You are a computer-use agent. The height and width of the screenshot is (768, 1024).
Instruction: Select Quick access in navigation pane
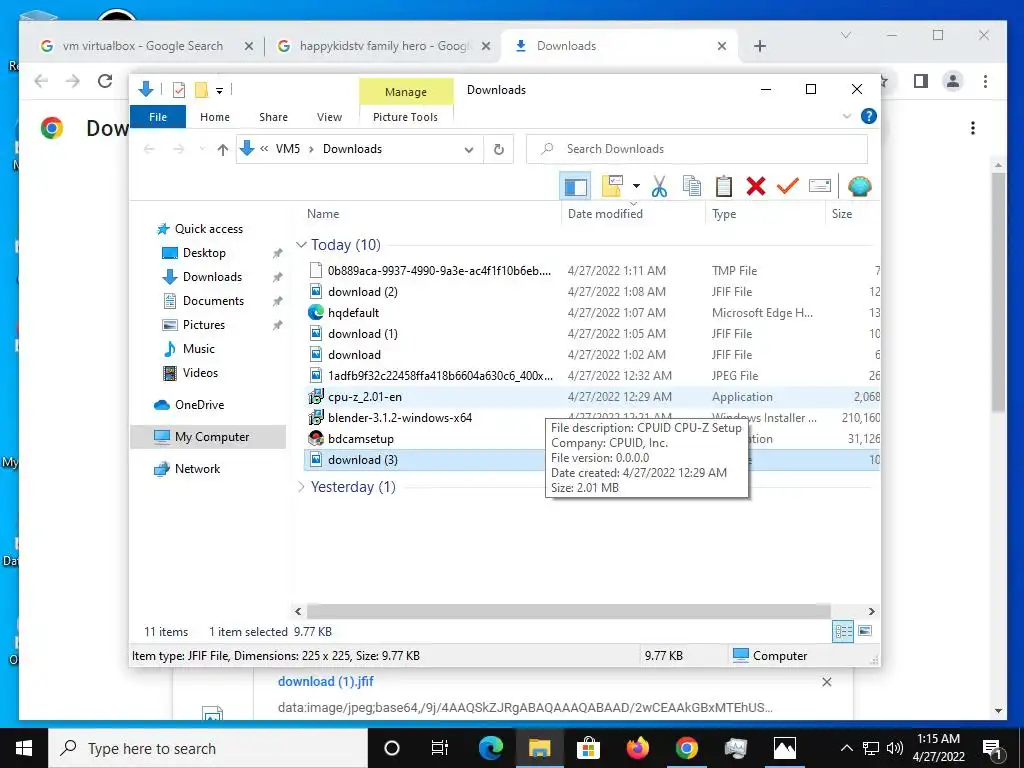coord(208,229)
